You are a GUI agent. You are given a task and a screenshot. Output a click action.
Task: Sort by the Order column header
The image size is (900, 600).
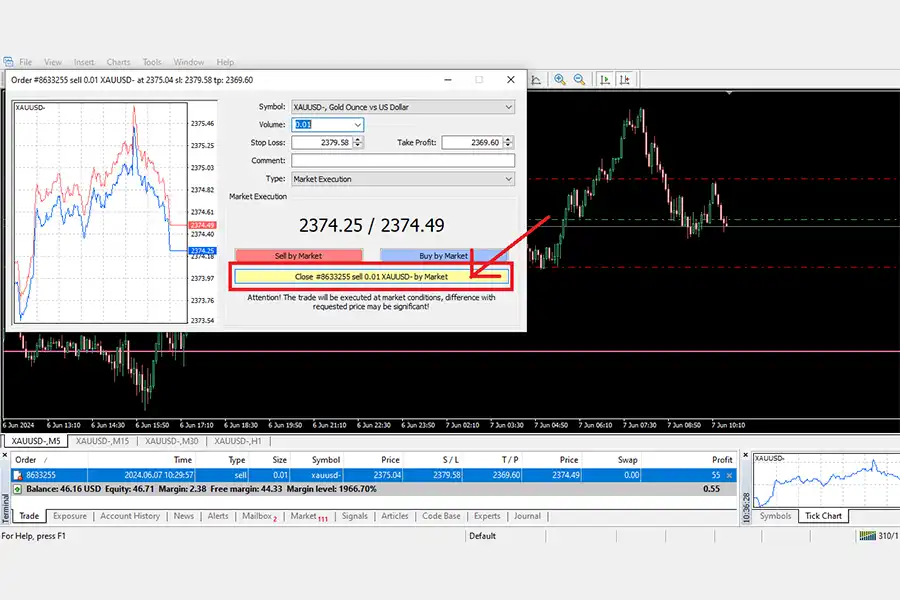[49, 460]
